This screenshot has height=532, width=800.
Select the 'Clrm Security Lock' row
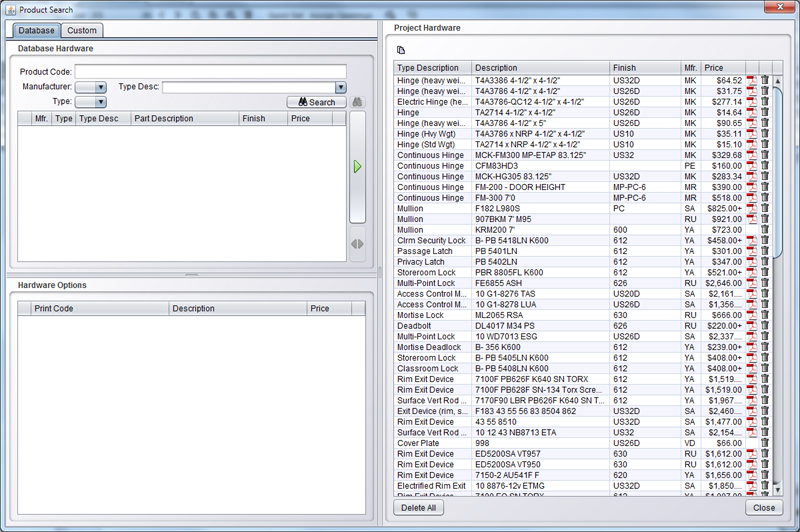click(583, 240)
